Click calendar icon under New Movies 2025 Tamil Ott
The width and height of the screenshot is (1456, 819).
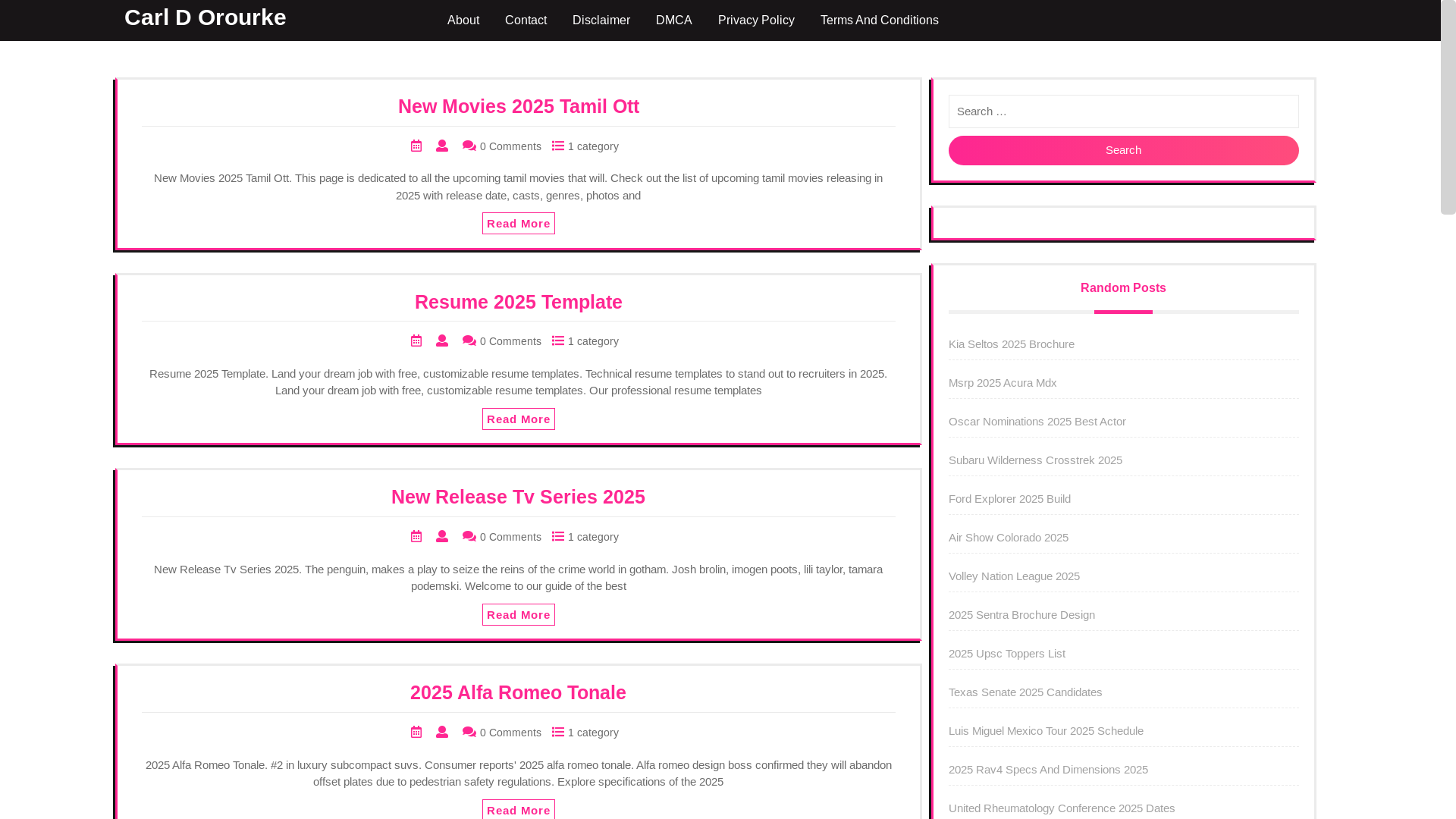[x=416, y=146]
